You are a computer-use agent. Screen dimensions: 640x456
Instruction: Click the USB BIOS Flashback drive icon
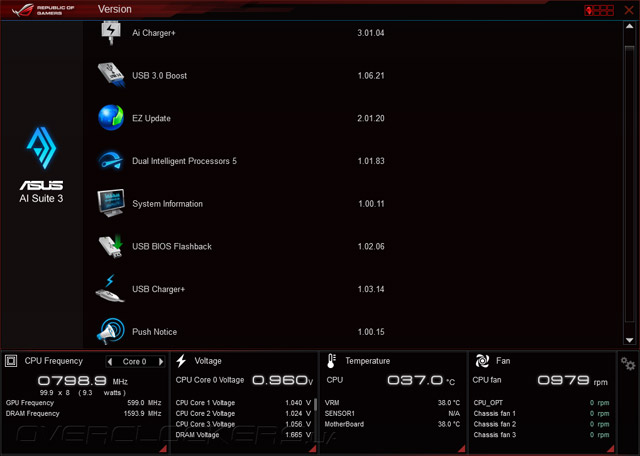coord(111,246)
